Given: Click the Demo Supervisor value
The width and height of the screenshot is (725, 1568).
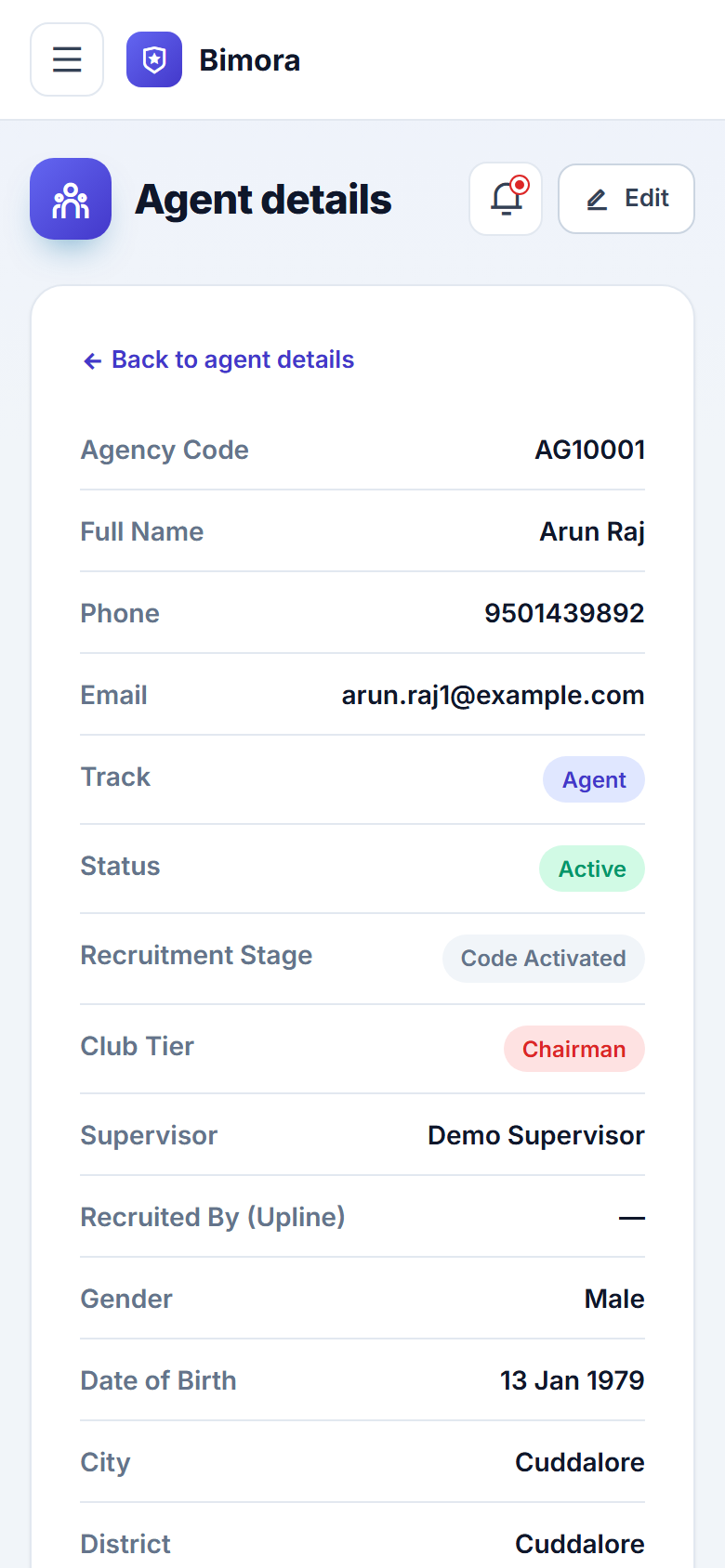Looking at the screenshot, I should [x=536, y=1135].
